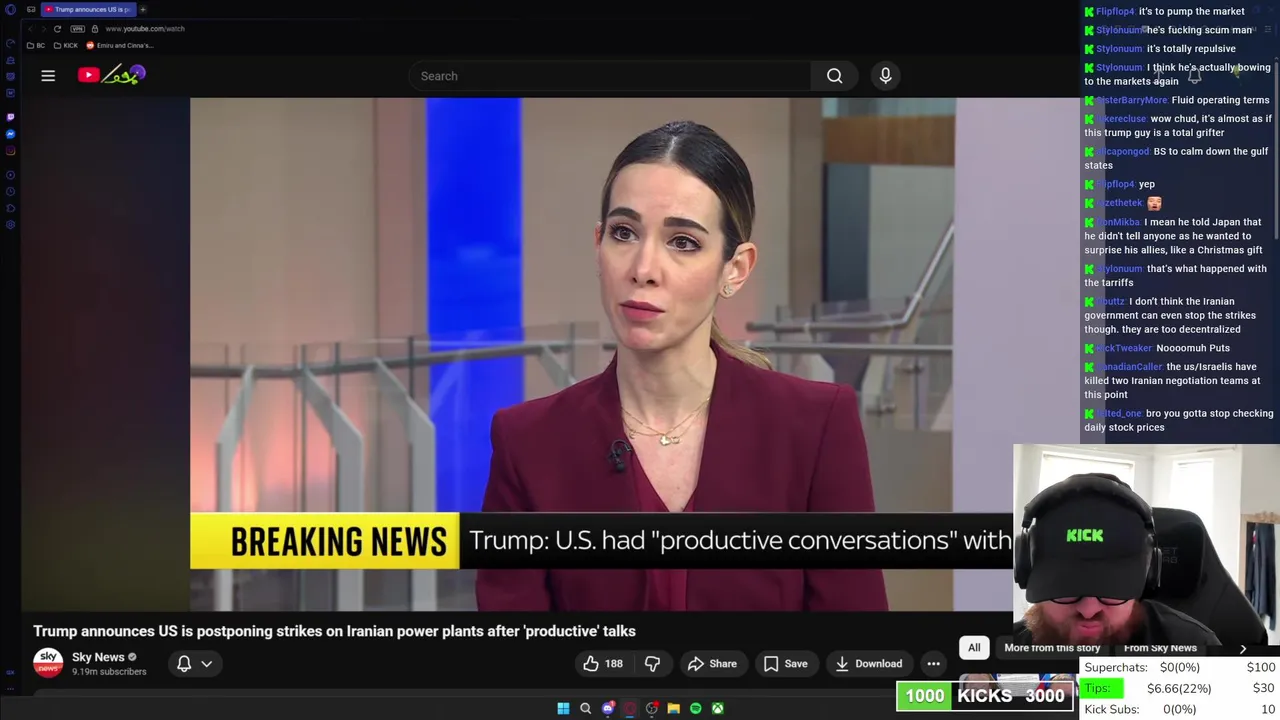Screen dimensions: 1280x720
Task: Show next filter chips with arrow
Action: click(1243, 648)
